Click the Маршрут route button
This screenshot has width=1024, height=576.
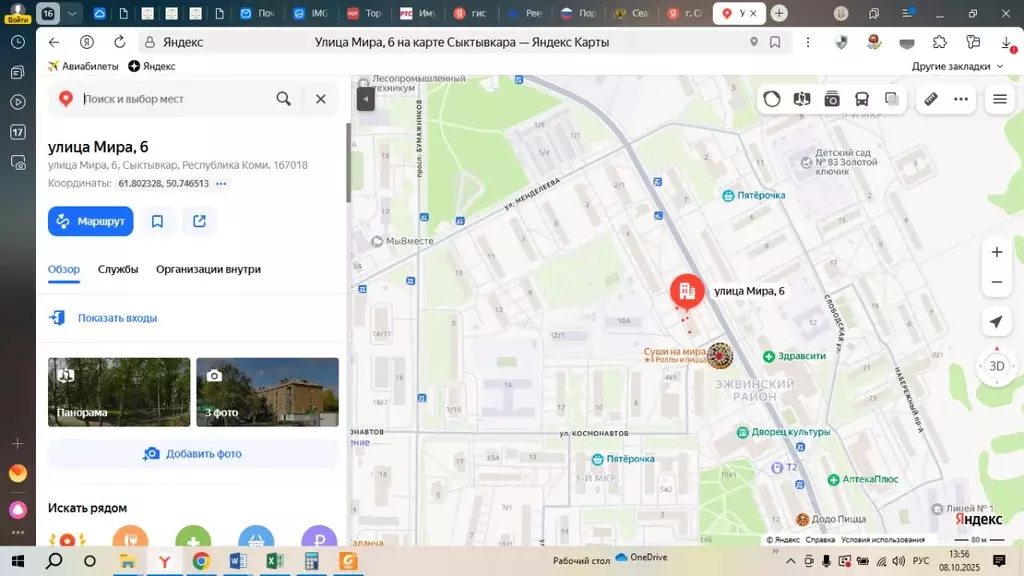point(90,221)
